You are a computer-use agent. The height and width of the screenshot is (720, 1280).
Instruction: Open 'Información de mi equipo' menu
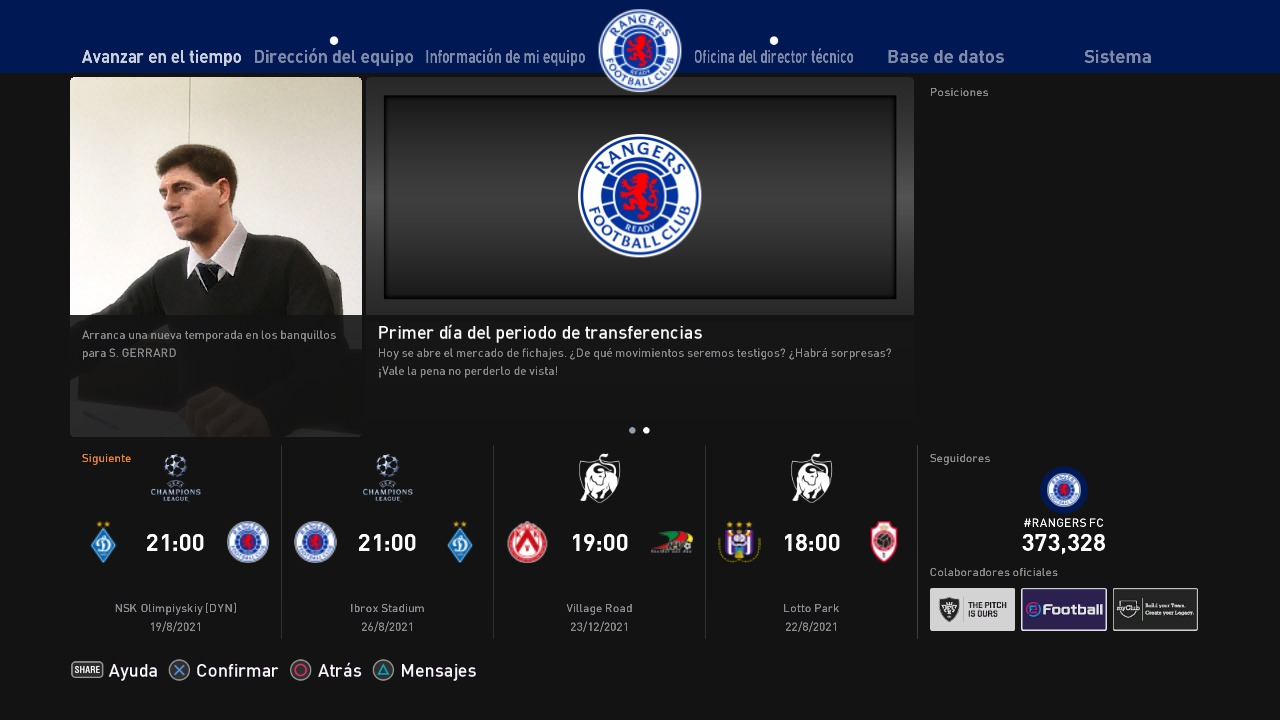pos(505,57)
